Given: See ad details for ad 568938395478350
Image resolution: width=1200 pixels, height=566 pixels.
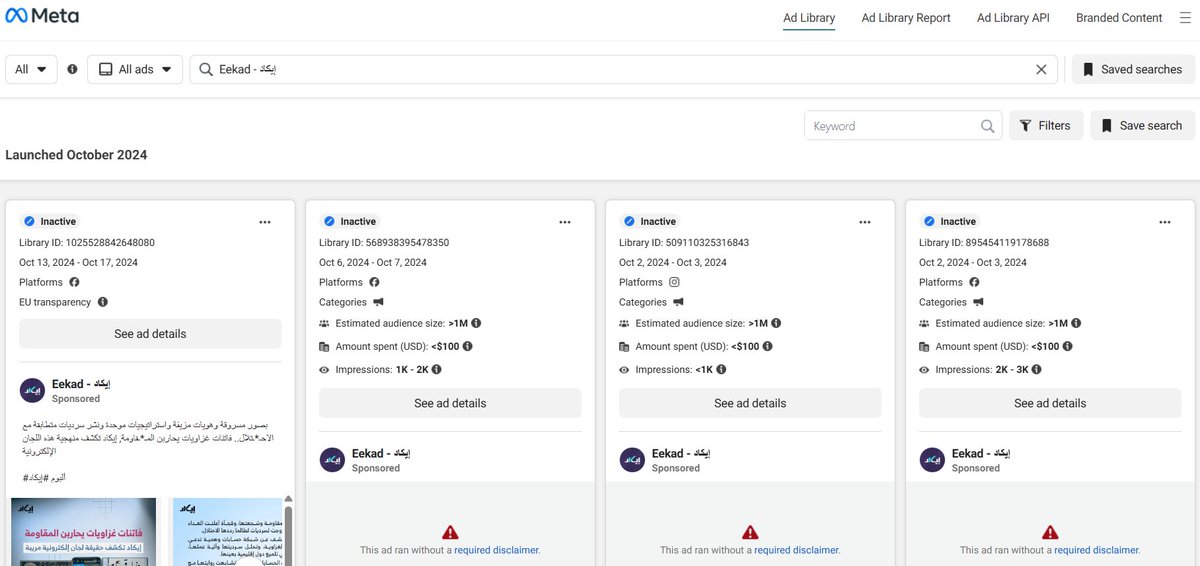Looking at the screenshot, I should point(450,403).
